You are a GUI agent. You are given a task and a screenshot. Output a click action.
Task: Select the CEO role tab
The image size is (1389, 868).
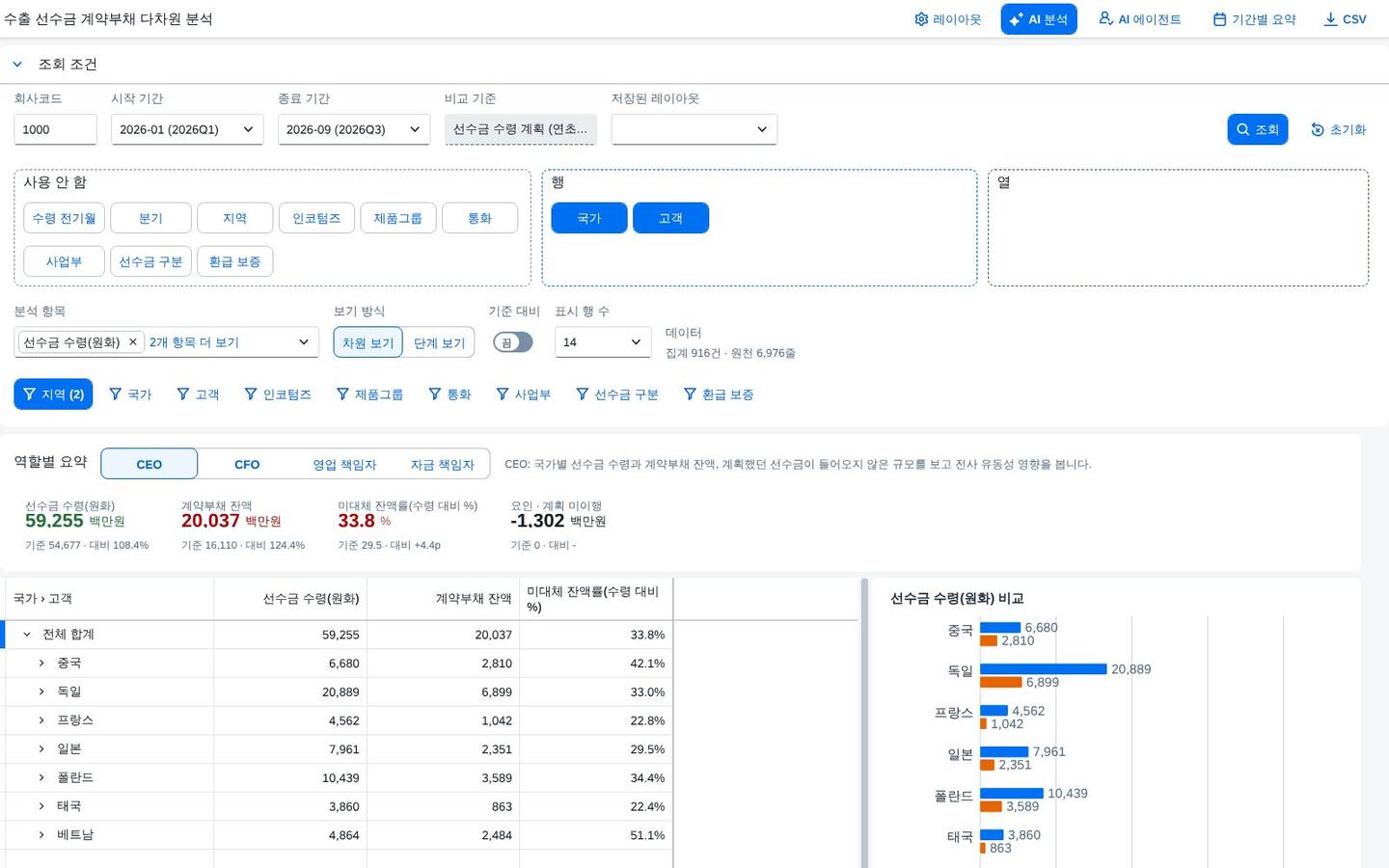(150, 464)
